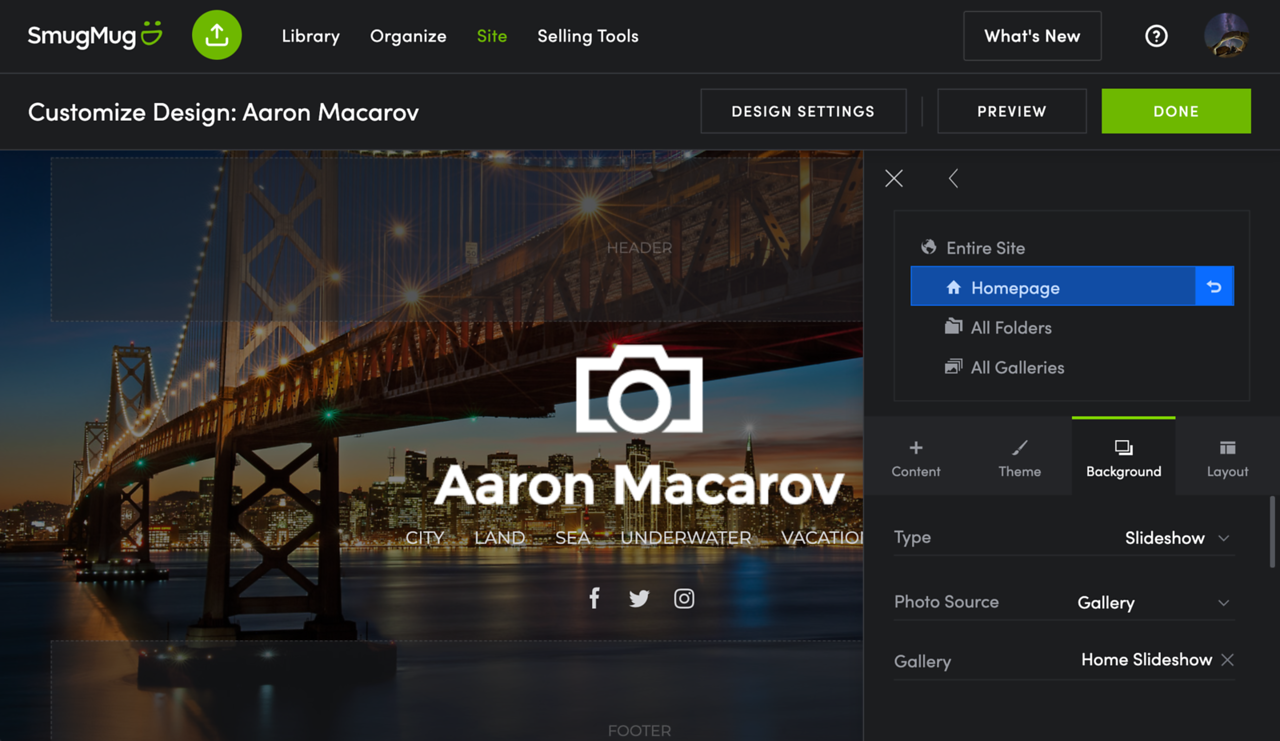This screenshot has height=741, width=1280.
Task: Click the FOOTER section label
Action: pyautogui.click(x=639, y=731)
